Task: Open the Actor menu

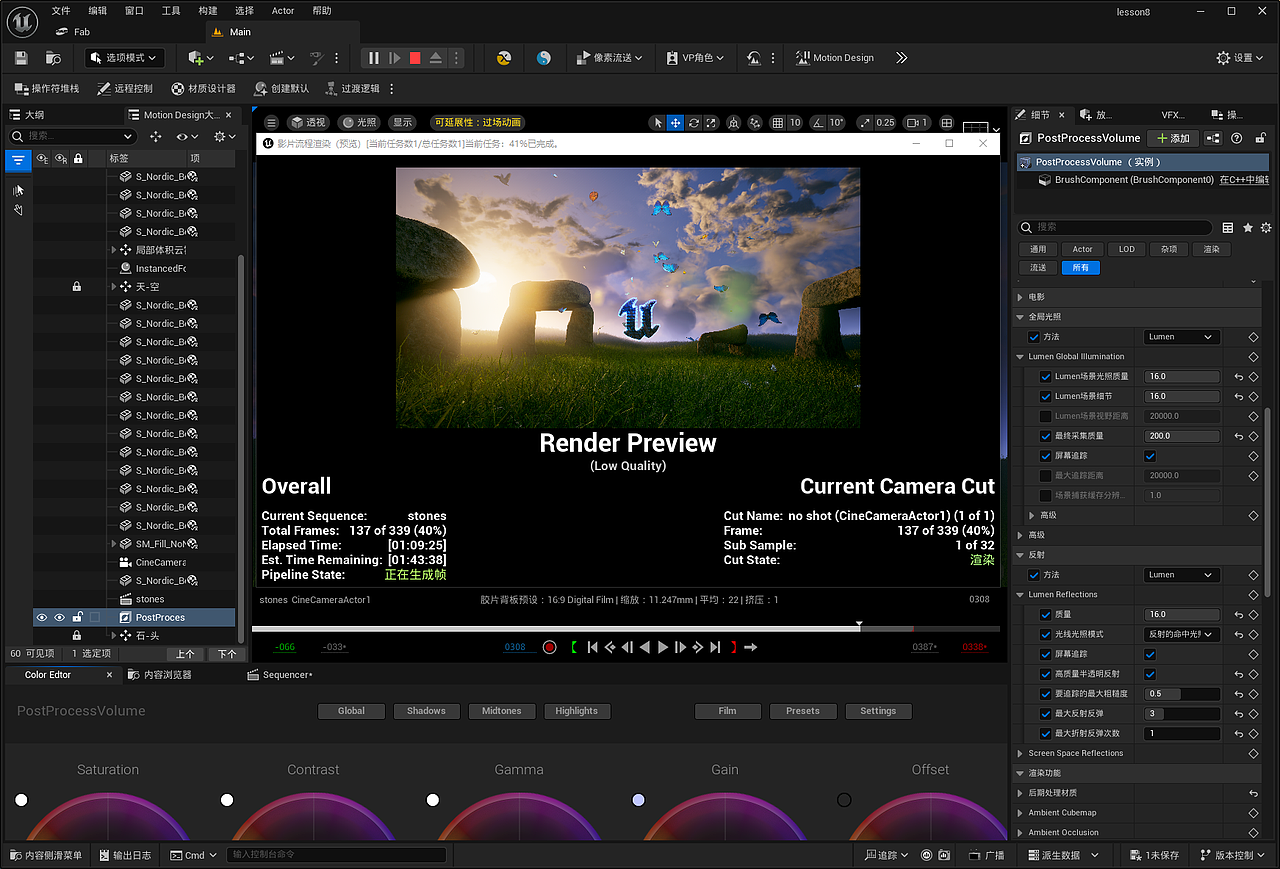Action: (283, 11)
